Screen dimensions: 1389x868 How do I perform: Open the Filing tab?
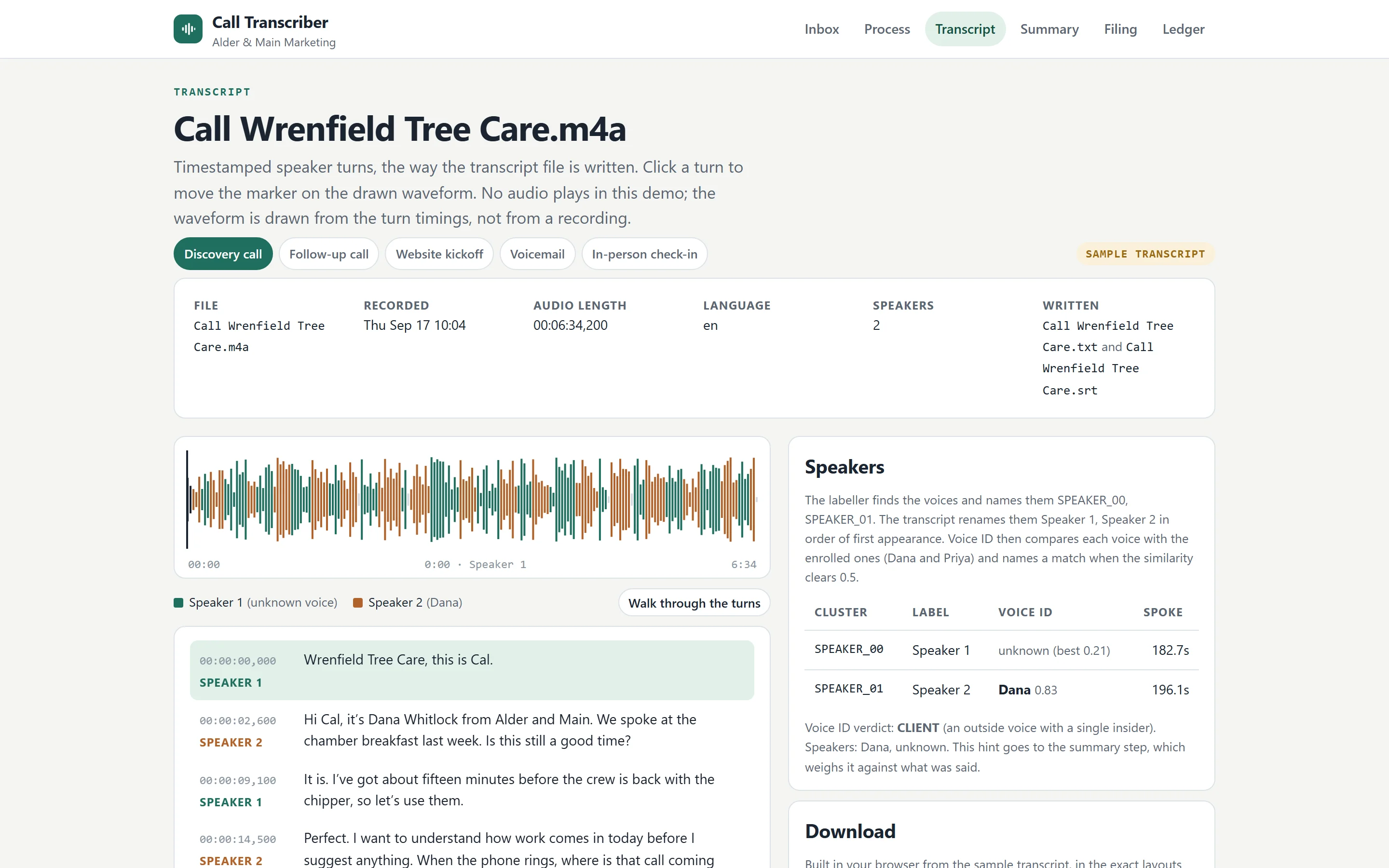1120,29
